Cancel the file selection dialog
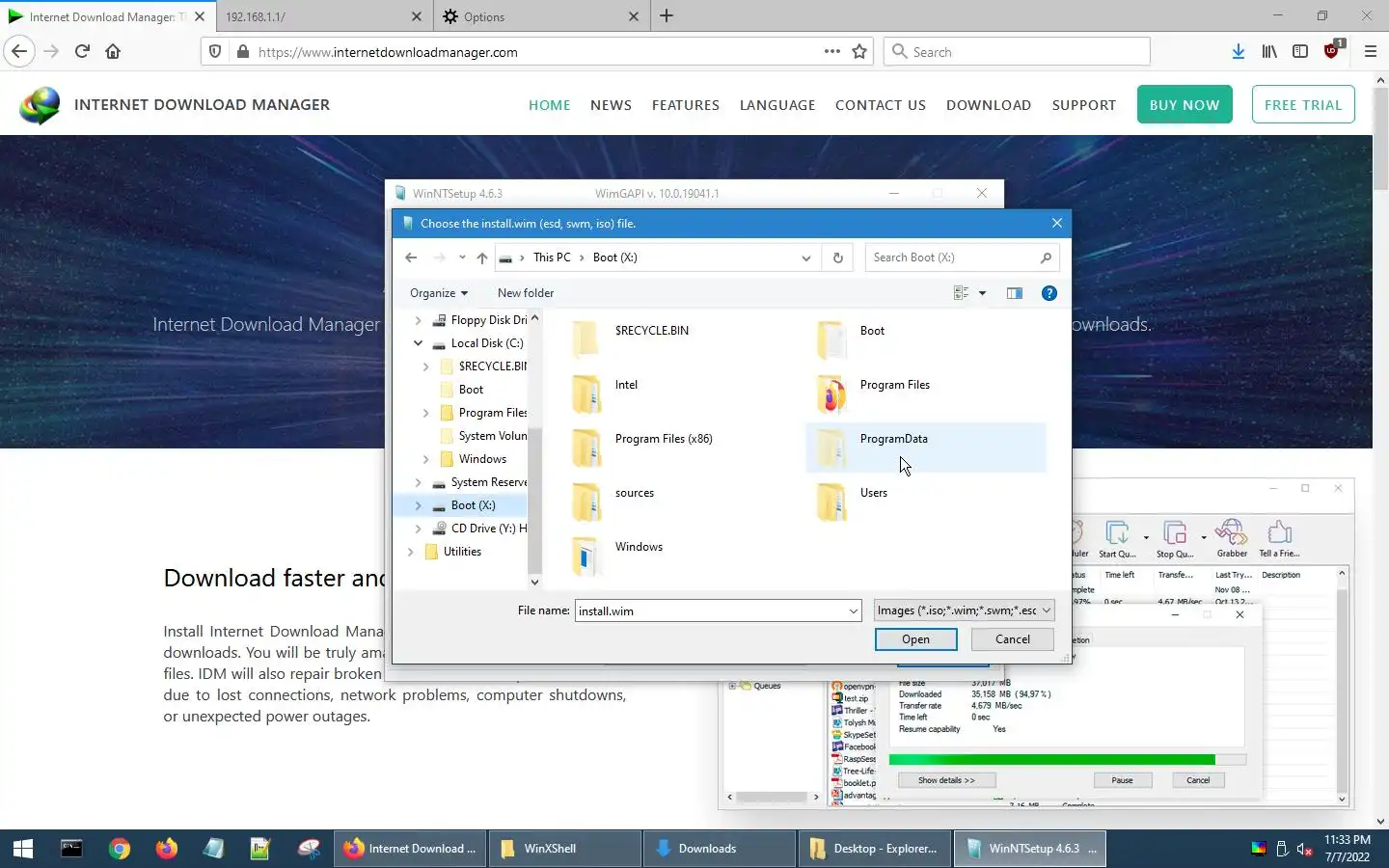 1012,639
